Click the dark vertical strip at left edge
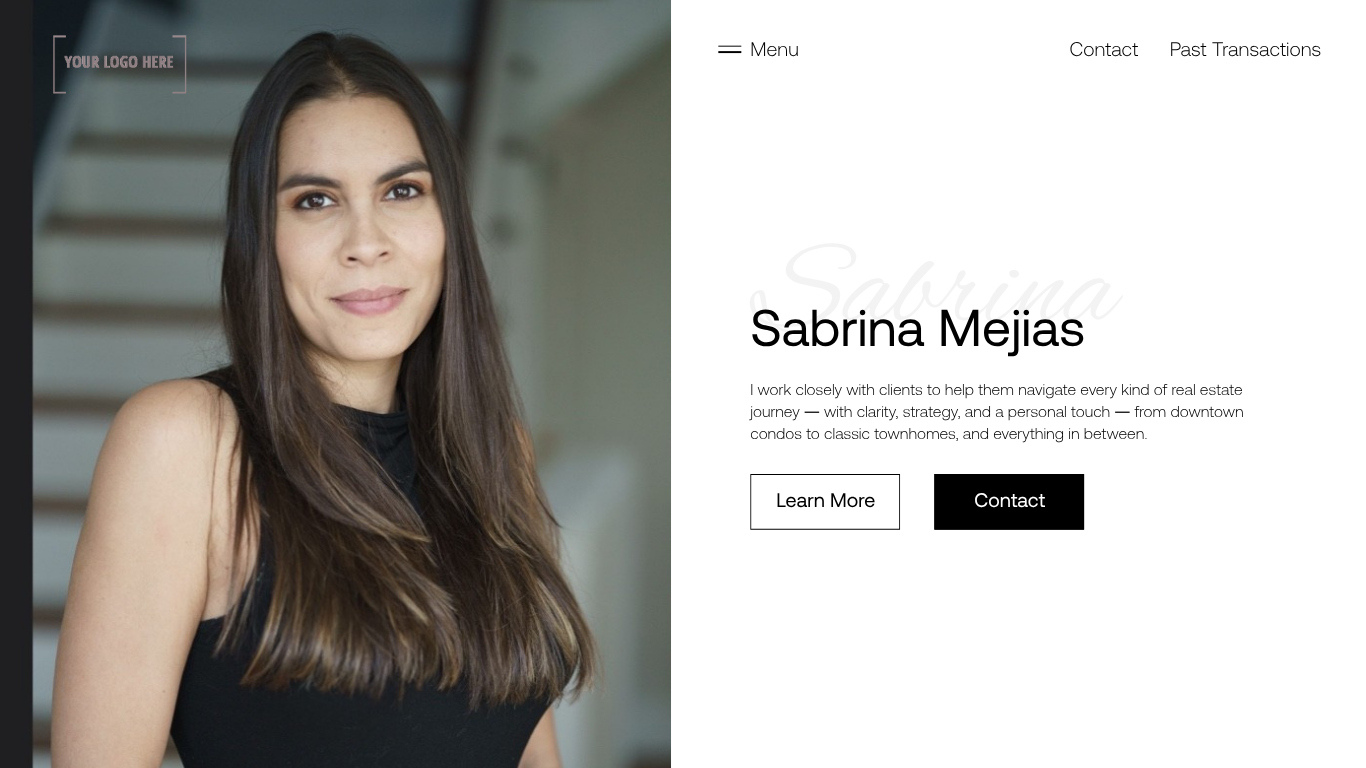Viewport: 1366px width, 768px height. pyautogui.click(x=16, y=384)
